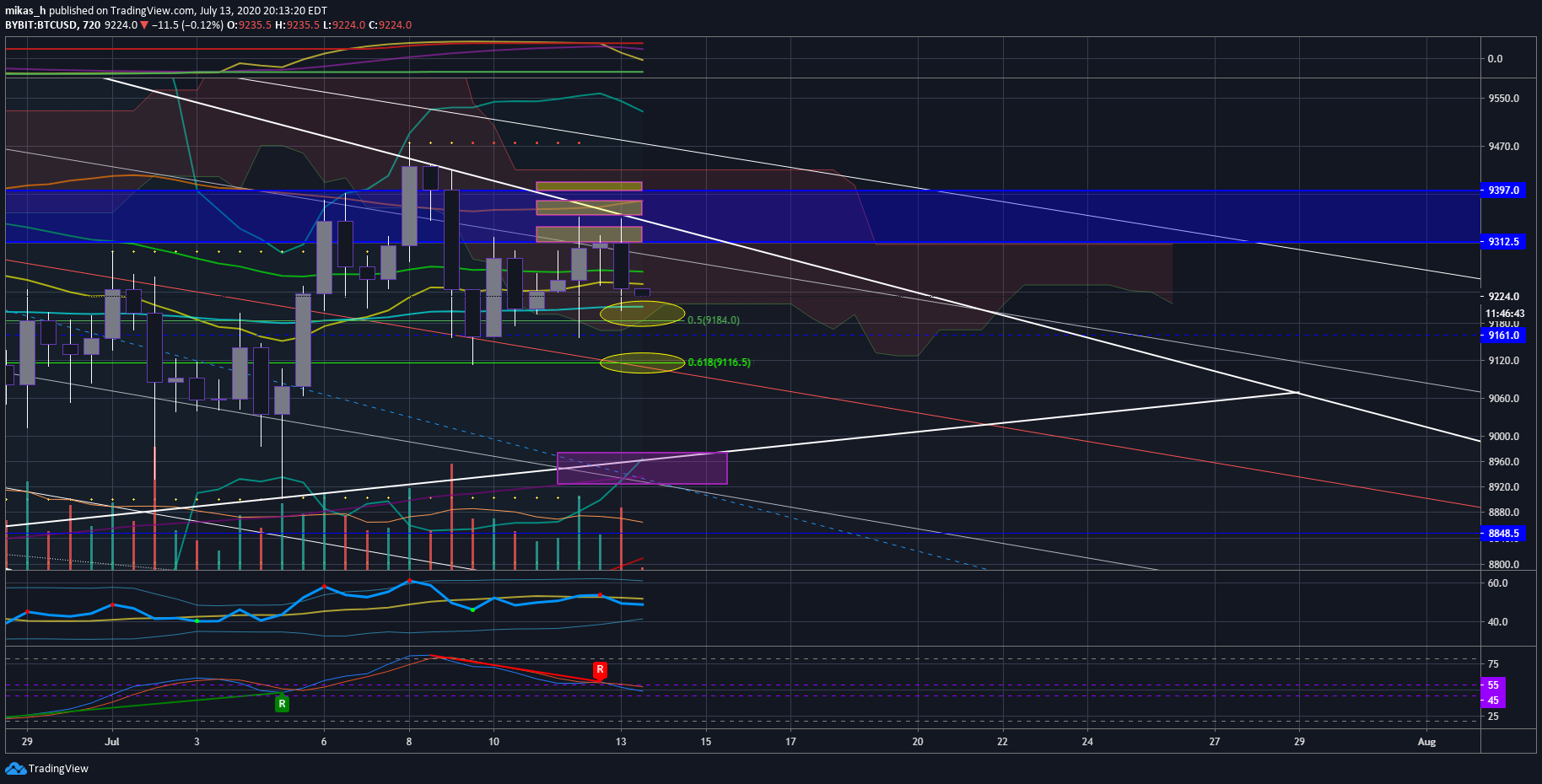Screen dimensions: 1542x784
Task: Click the 75 oscillator axis label
Action: [1493, 664]
